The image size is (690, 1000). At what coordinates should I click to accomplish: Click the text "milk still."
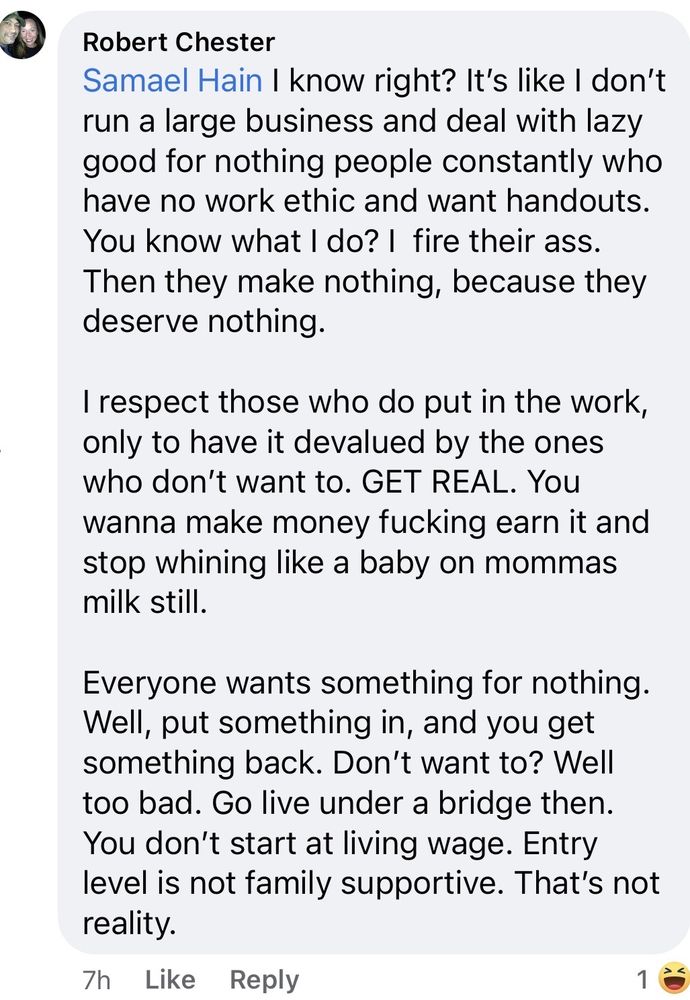(x=144, y=603)
